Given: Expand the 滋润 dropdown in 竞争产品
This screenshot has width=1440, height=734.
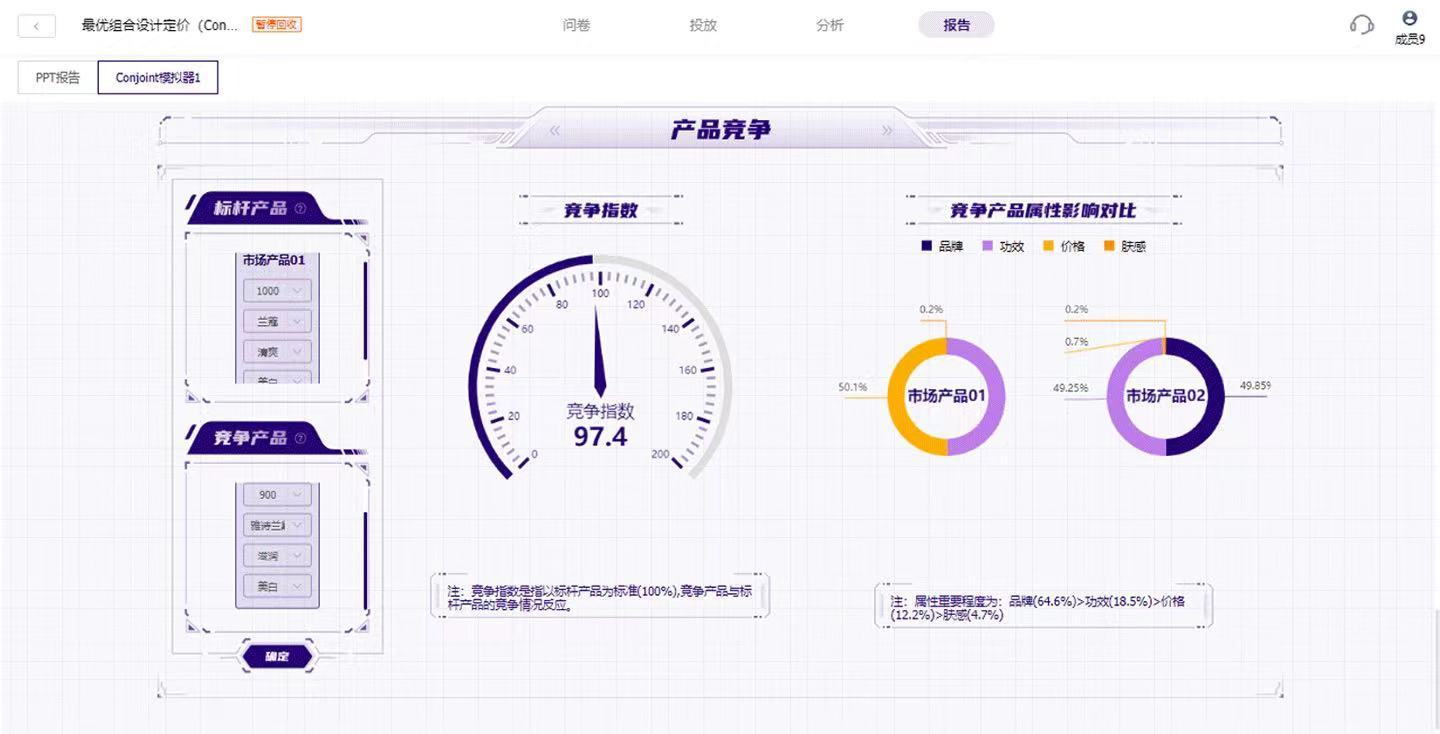Looking at the screenshot, I should tap(277, 556).
